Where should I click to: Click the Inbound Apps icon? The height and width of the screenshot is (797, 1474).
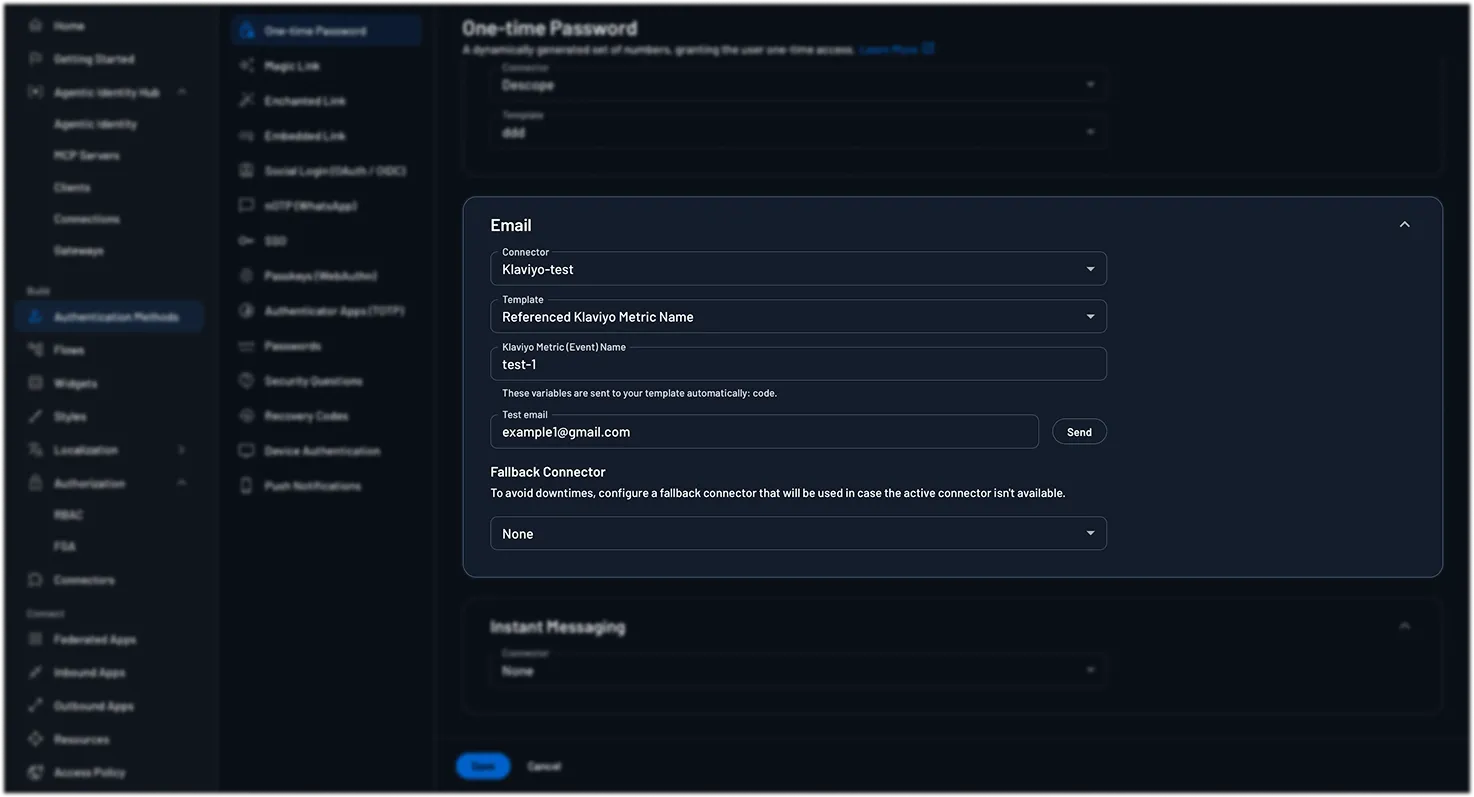point(36,672)
